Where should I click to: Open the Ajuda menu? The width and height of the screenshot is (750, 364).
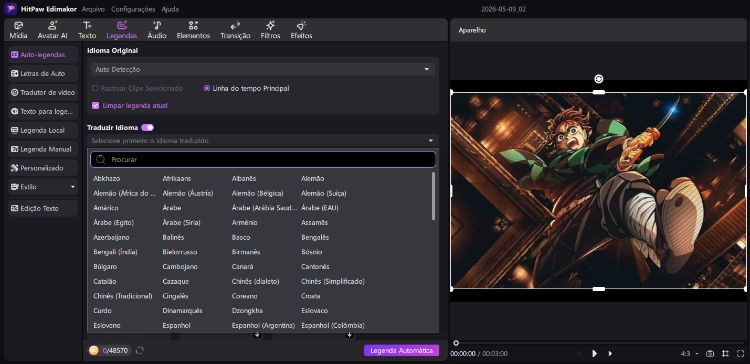170,9
